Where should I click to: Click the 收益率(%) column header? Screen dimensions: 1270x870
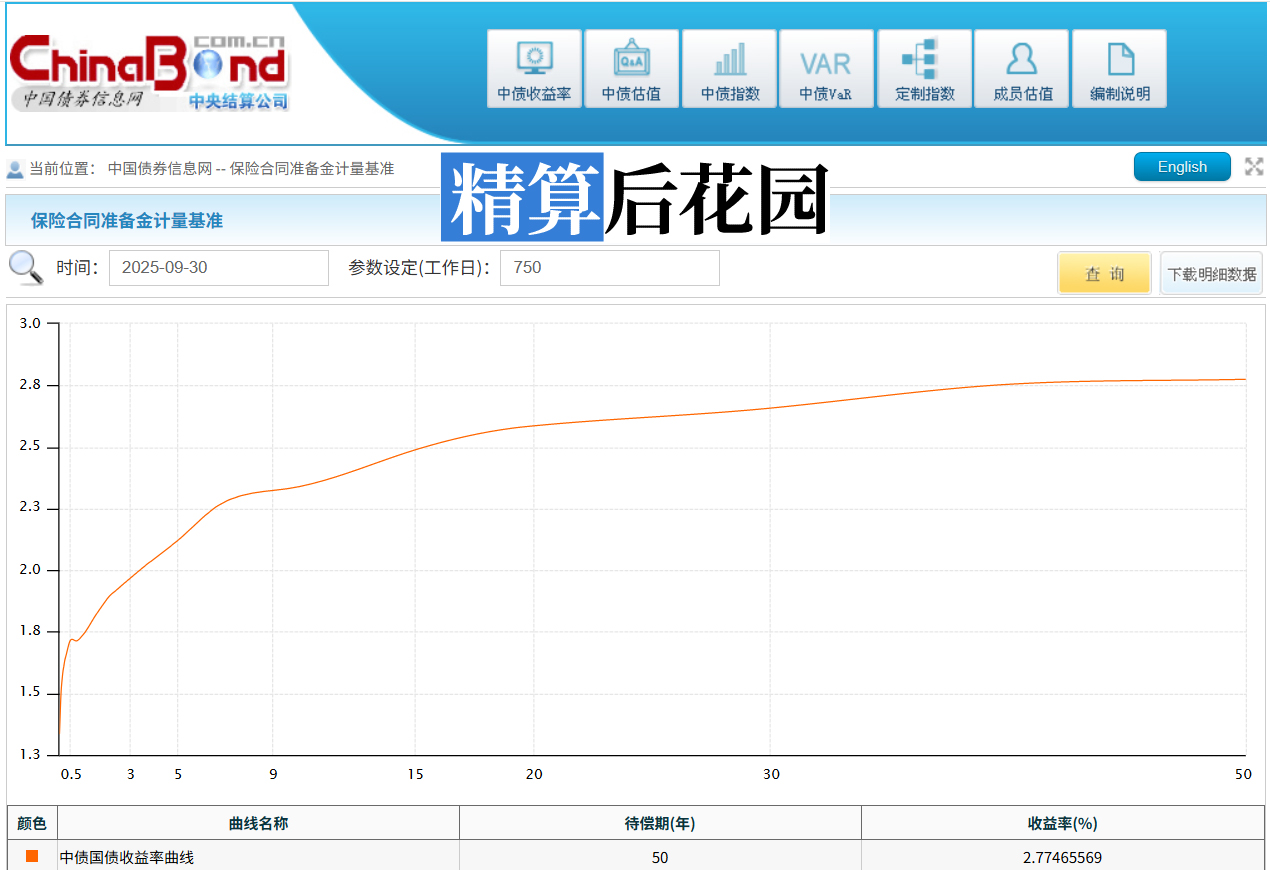1062,824
